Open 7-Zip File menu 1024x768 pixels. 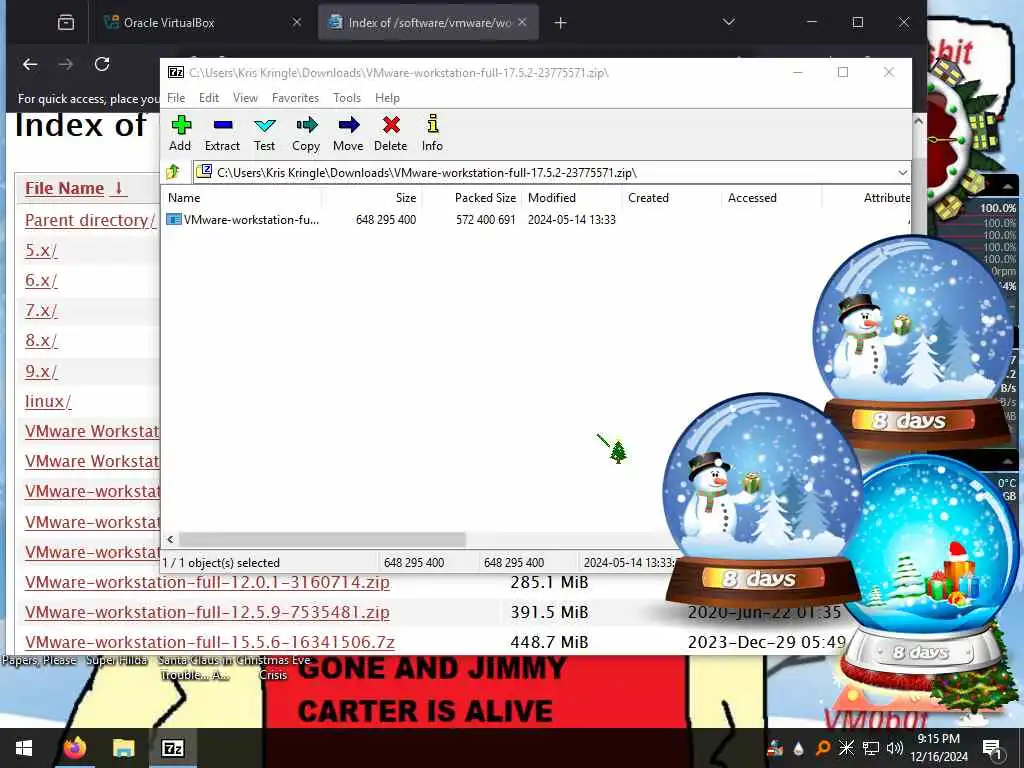[x=176, y=98]
